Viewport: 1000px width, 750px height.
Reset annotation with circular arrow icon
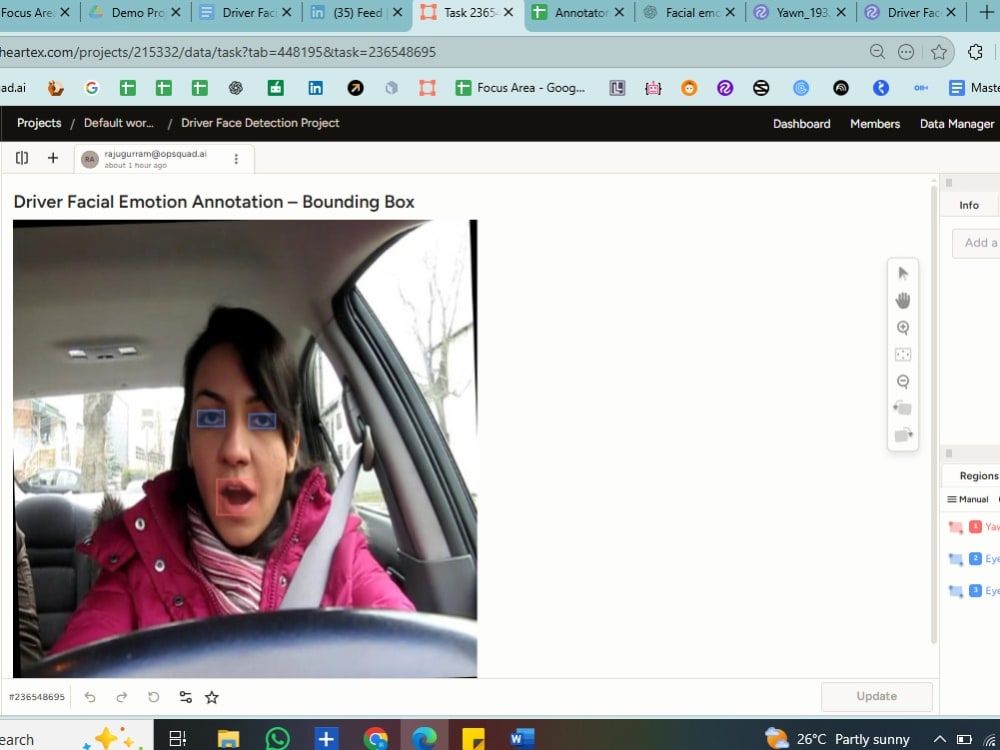point(154,697)
